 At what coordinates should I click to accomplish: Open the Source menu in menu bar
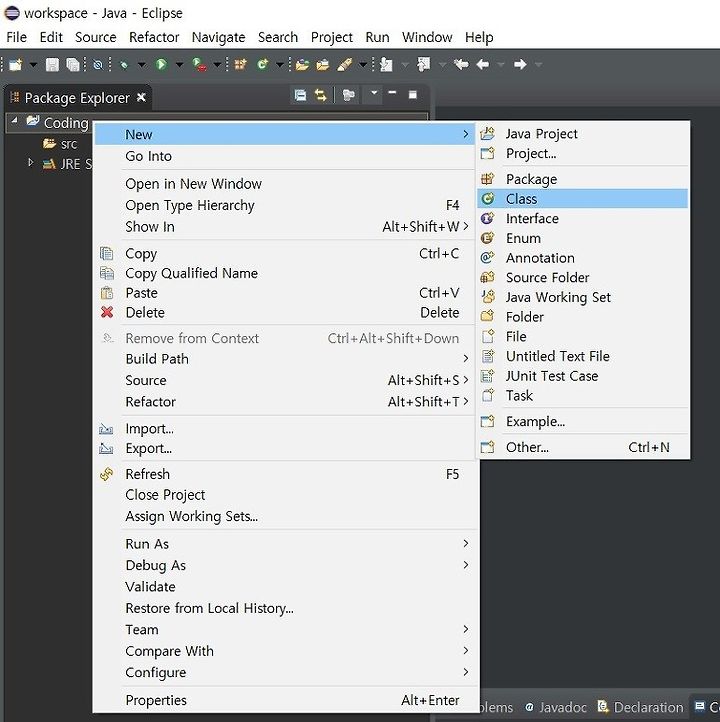96,37
